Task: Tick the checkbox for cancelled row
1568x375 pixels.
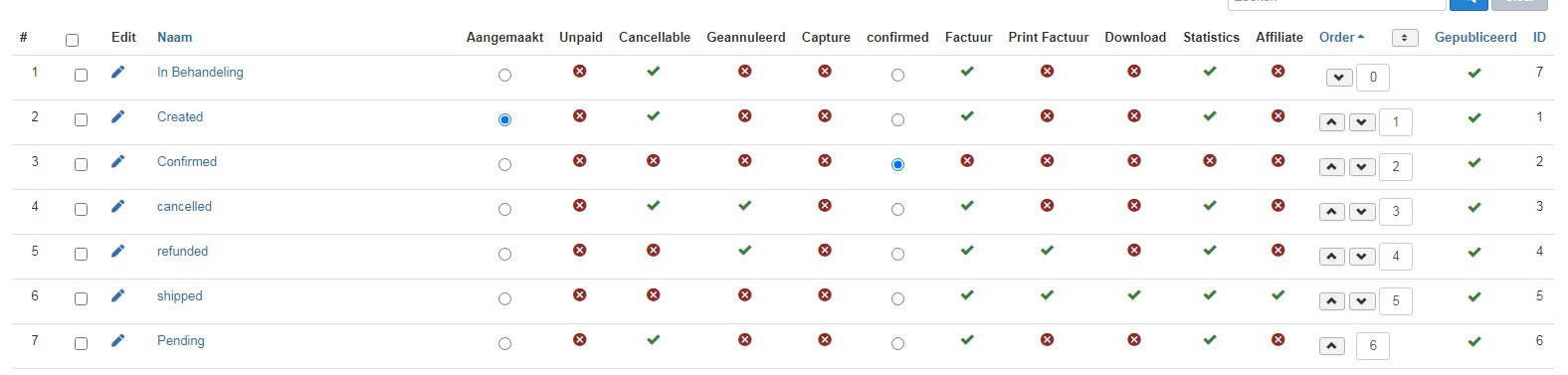Action: (81, 210)
